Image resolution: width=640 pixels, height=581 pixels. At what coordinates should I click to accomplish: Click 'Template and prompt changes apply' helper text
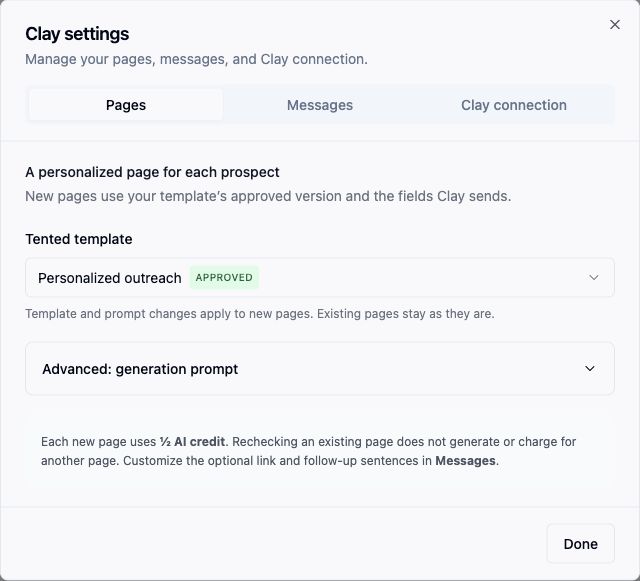point(260,314)
